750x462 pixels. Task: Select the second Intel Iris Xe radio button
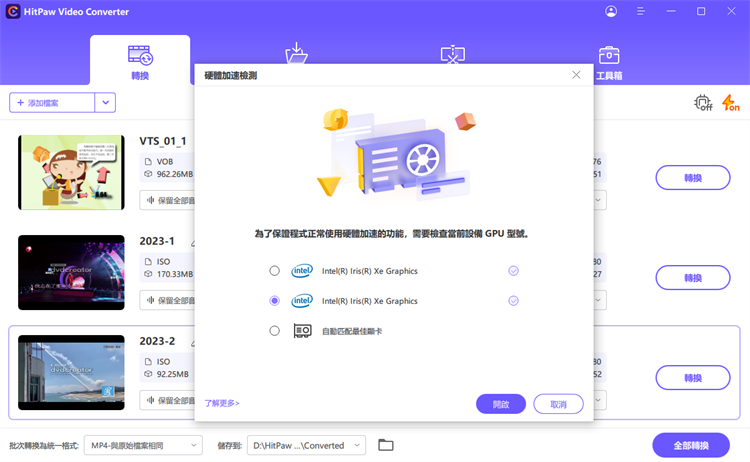[275, 301]
